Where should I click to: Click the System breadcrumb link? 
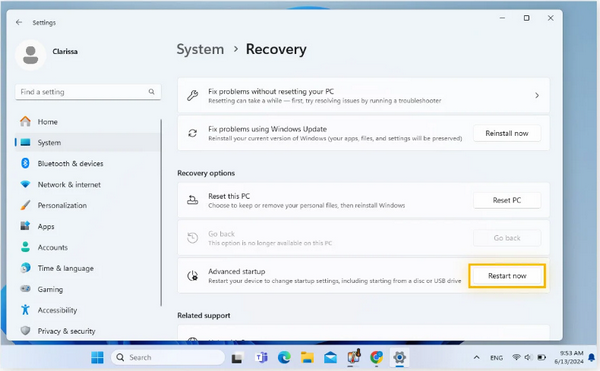pyautogui.click(x=200, y=49)
